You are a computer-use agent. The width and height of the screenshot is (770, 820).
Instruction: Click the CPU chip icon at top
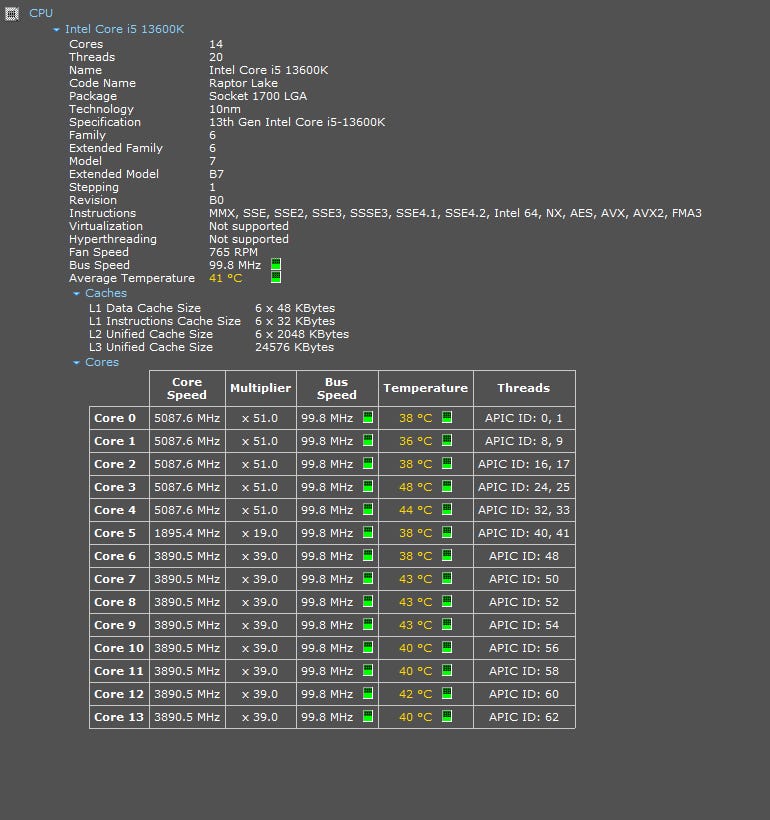(x=12, y=14)
